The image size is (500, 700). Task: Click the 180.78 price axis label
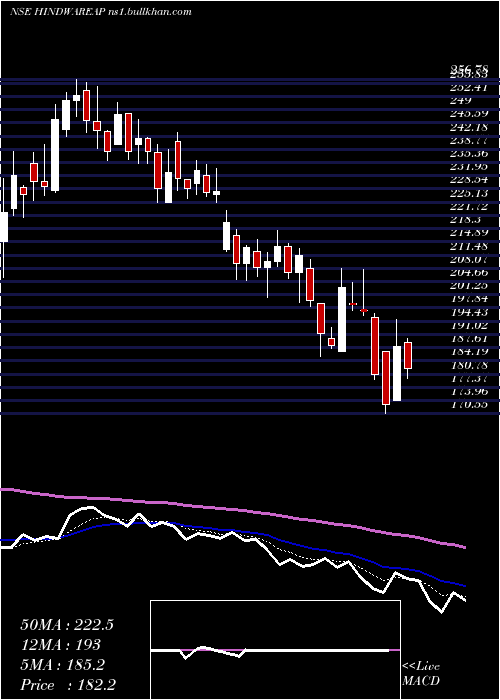tap(468, 365)
